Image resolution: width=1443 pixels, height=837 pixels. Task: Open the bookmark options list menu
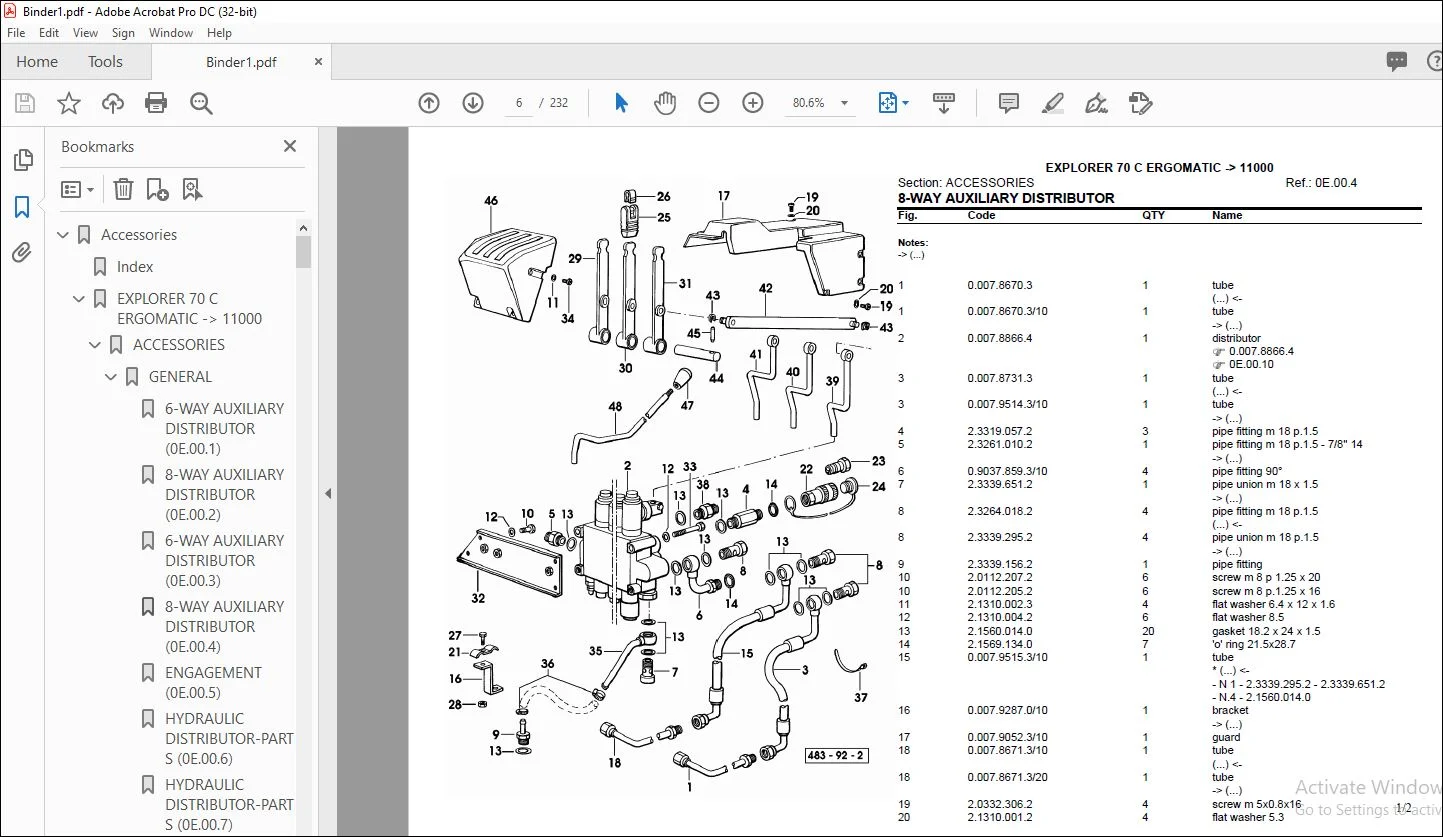point(77,189)
